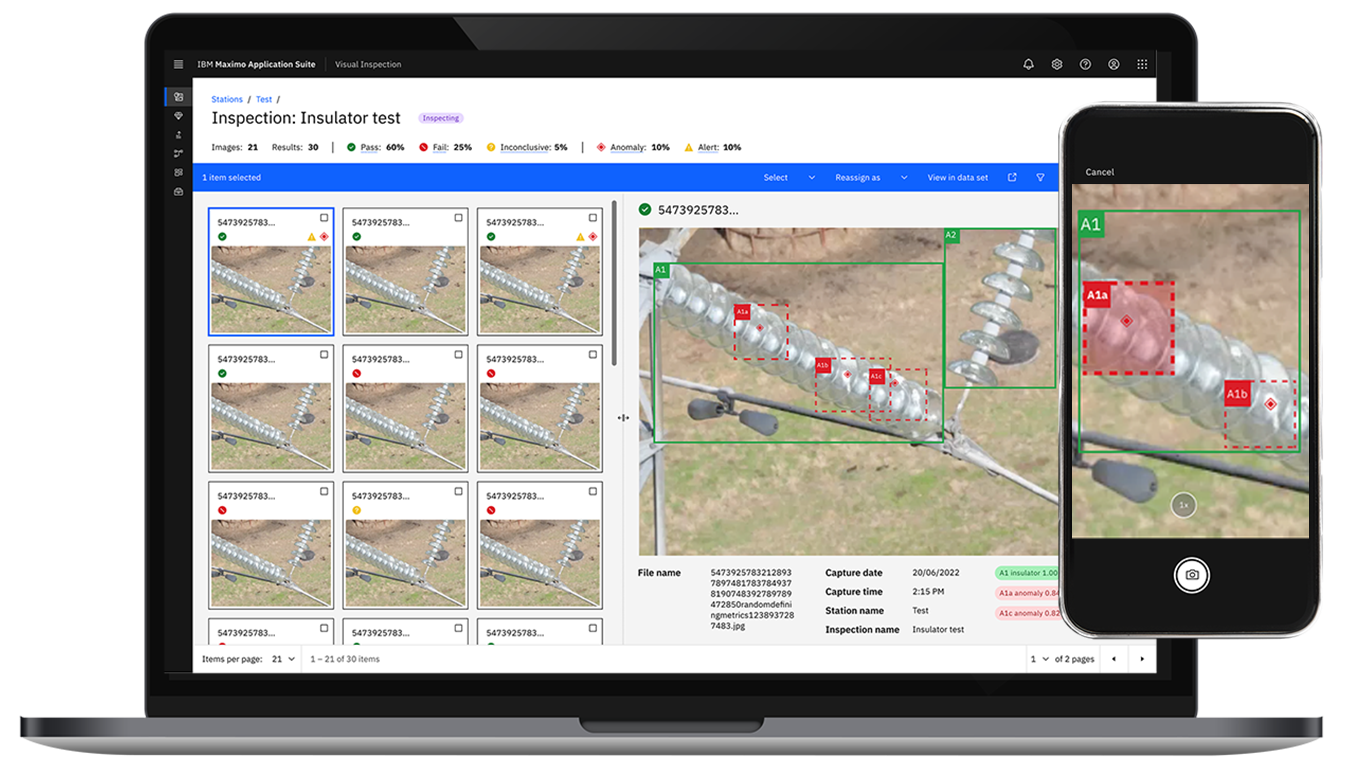Open the Items per page dropdown

tap(281, 659)
